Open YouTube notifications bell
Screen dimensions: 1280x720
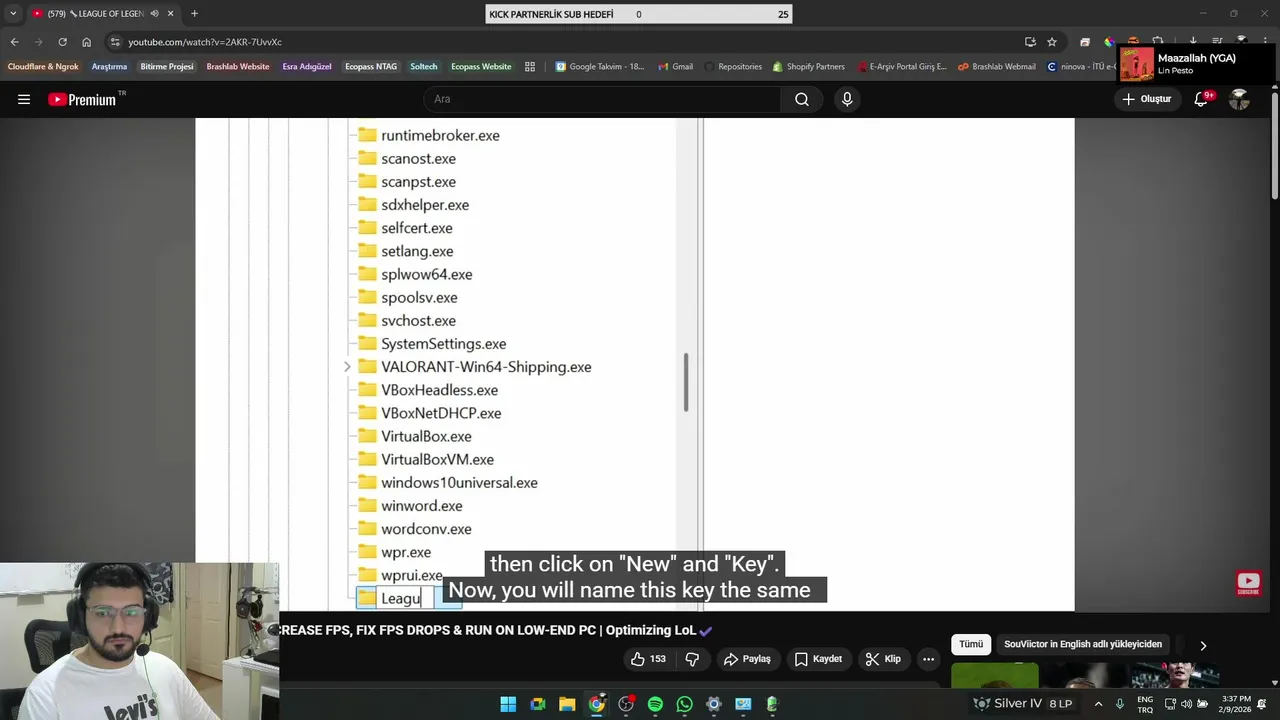pyautogui.click(x=1202, y=99)
